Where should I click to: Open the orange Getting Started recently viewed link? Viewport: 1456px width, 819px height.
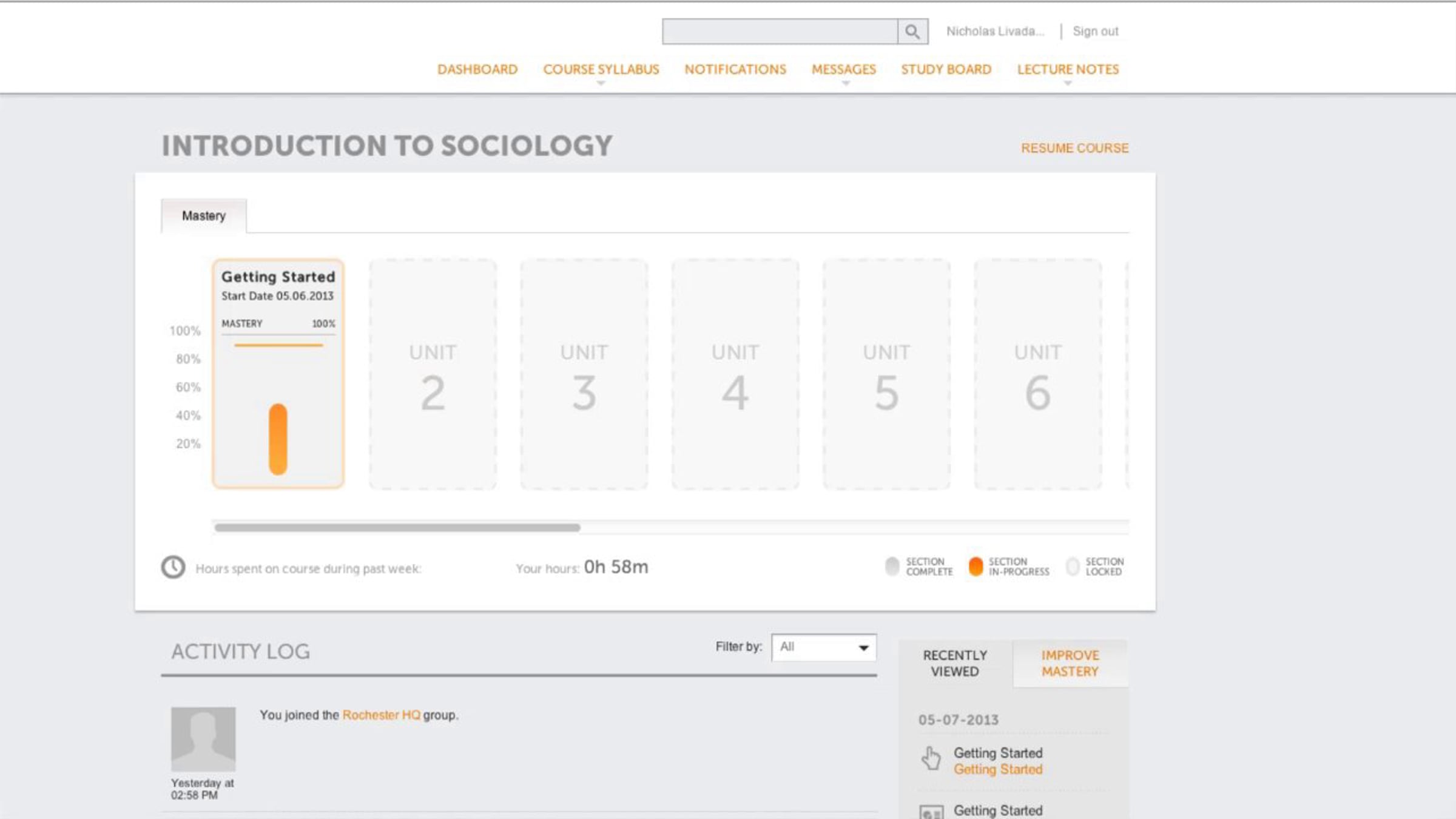(998, 769)
